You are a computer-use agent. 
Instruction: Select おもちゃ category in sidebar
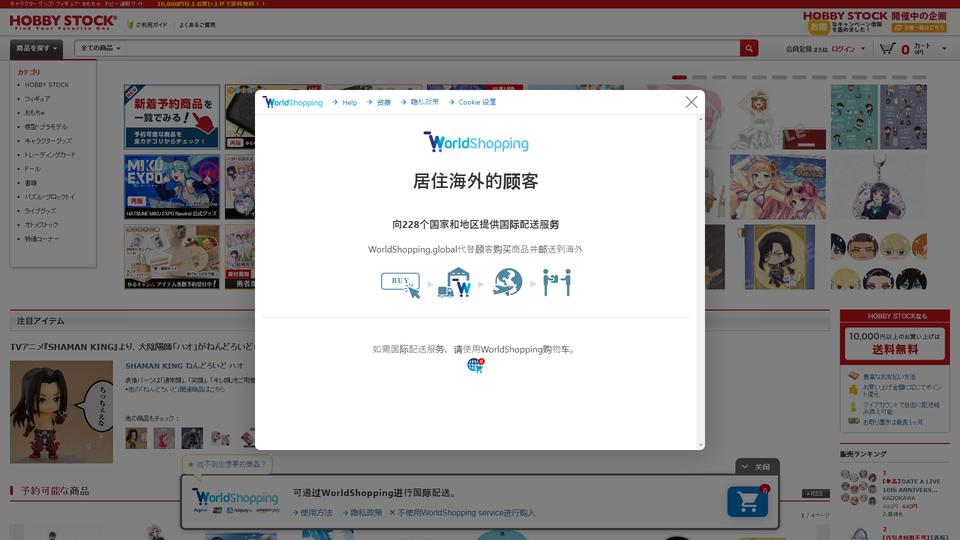point(35,113)
